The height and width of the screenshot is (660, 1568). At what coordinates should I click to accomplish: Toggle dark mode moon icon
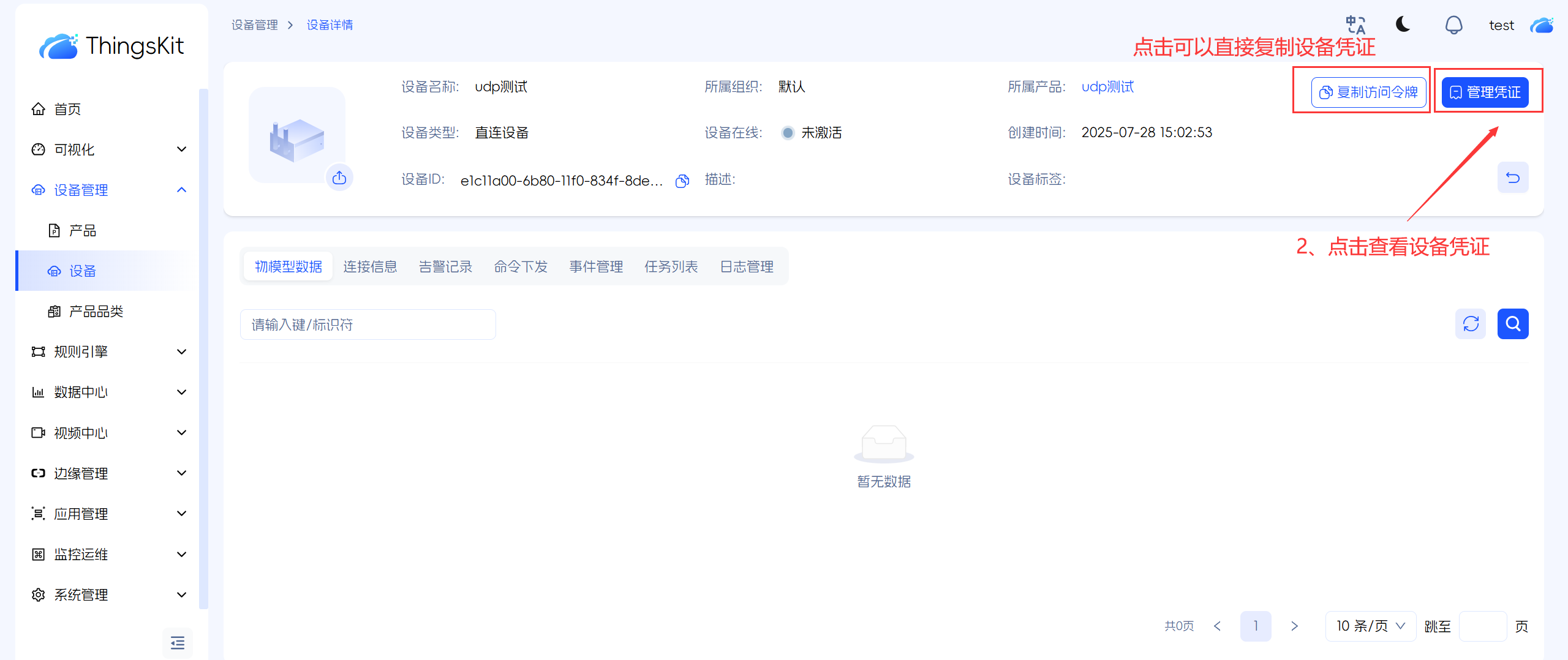point(1403,24)
